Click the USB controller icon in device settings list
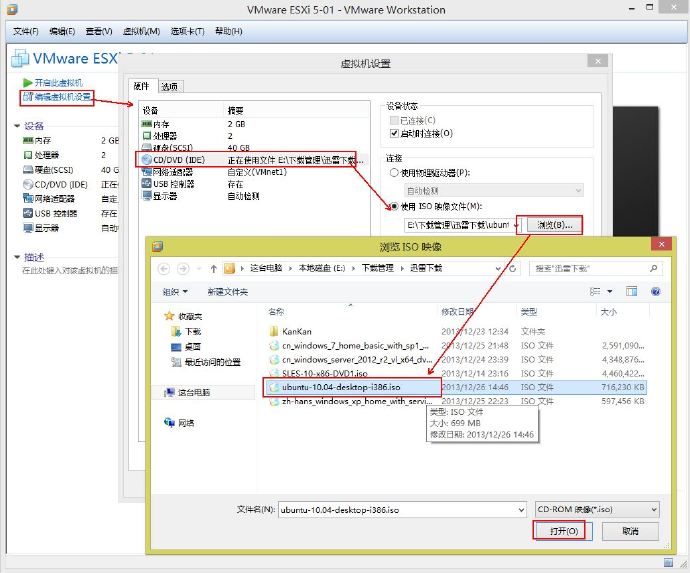The width and height of the screenshot is (690, 573). [x=147, y=184]
